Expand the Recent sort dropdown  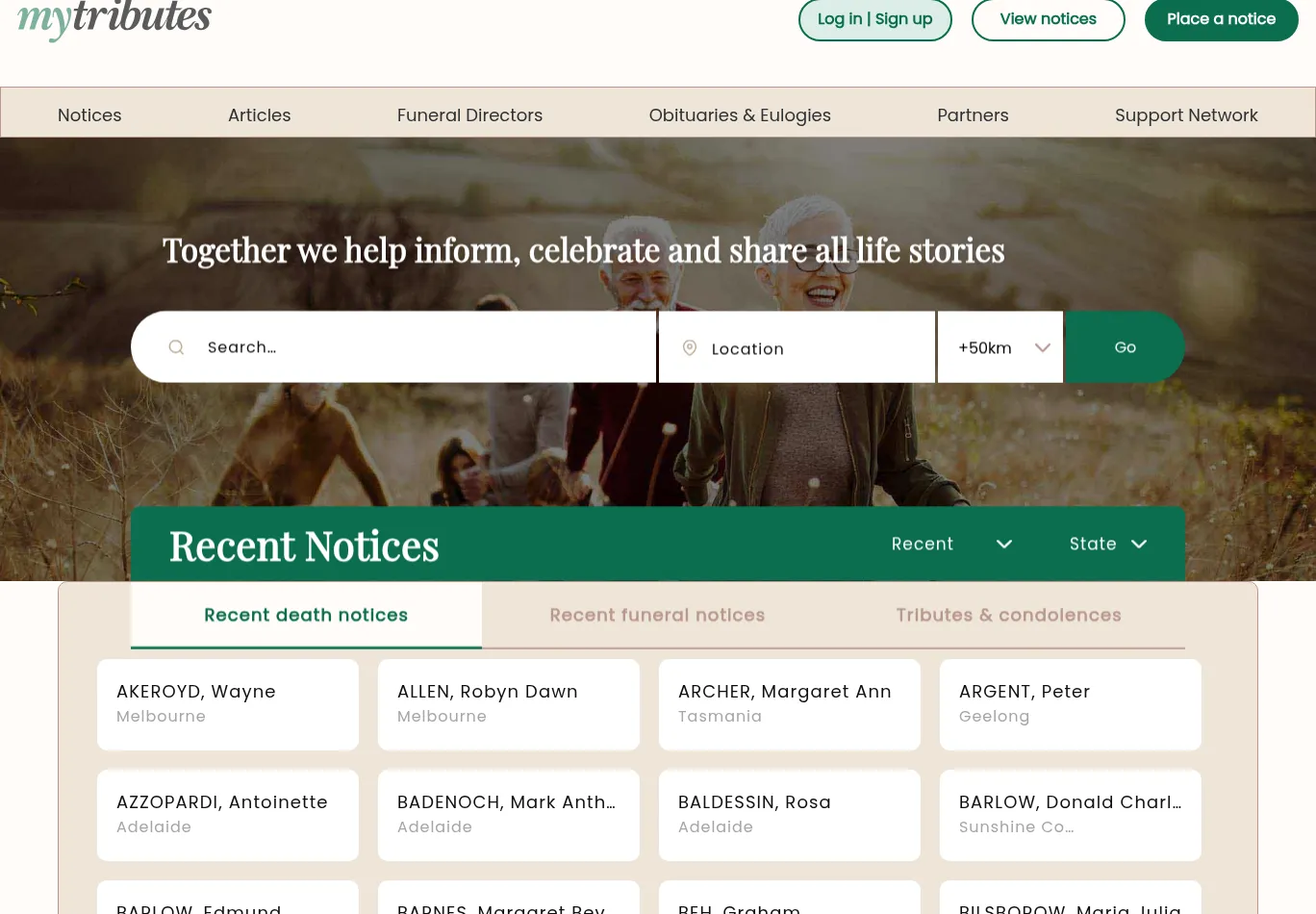click(x=952, y=544)
